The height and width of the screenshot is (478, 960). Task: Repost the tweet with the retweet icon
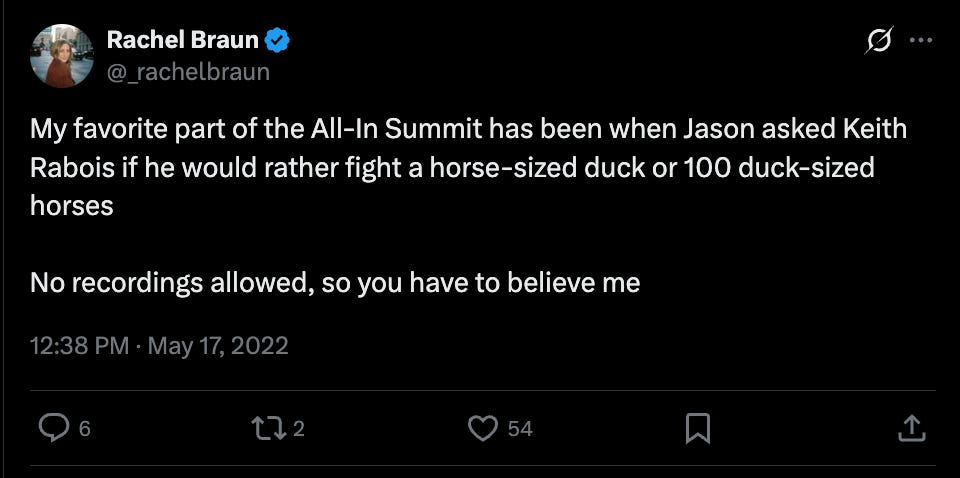[x=272, y=428]
